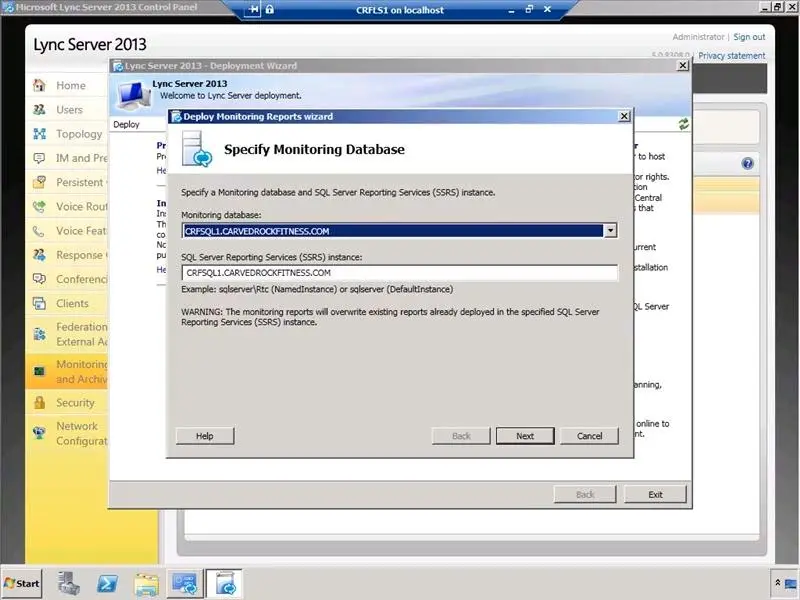The image size is (800, 600).
Task: Click the Sign out link
Action: pyautogui.click(x=749, y=37)
